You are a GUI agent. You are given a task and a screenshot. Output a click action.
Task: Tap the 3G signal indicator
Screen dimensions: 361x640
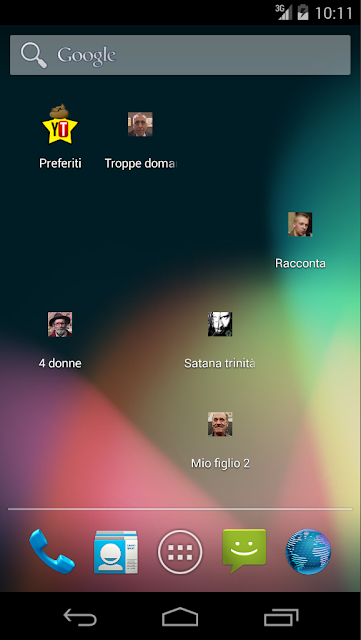[x=283, y=12]
